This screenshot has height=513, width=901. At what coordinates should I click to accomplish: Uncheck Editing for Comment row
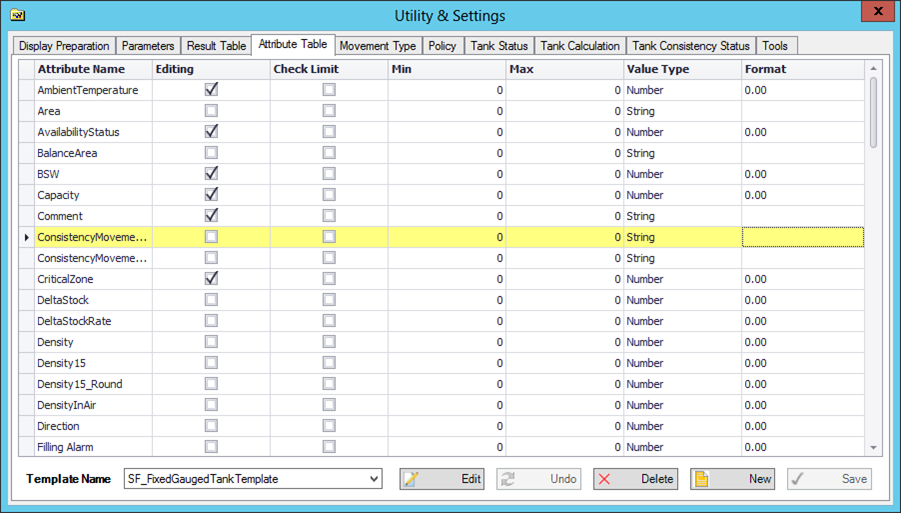pos(211,215)
